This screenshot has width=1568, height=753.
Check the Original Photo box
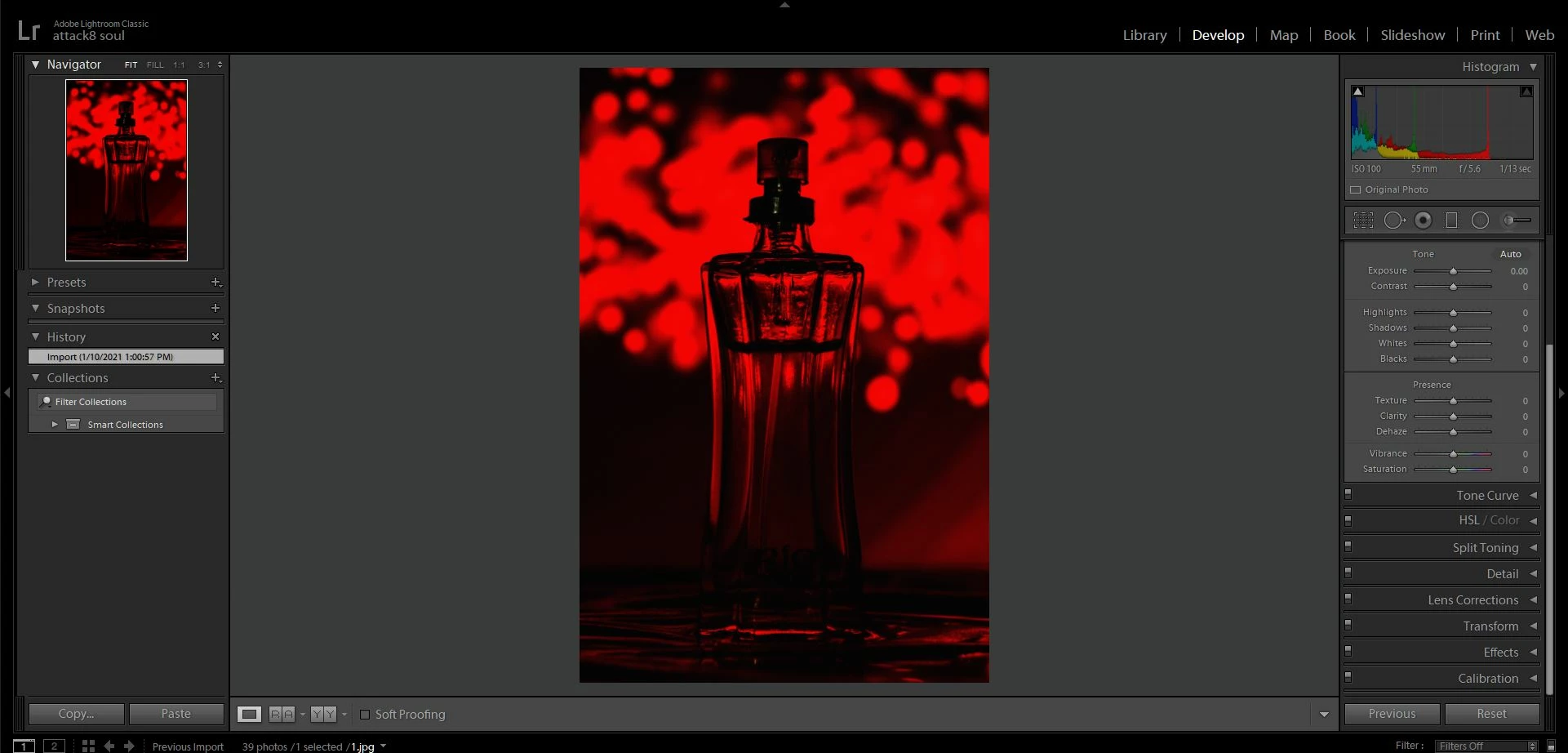click(1356, 189)
